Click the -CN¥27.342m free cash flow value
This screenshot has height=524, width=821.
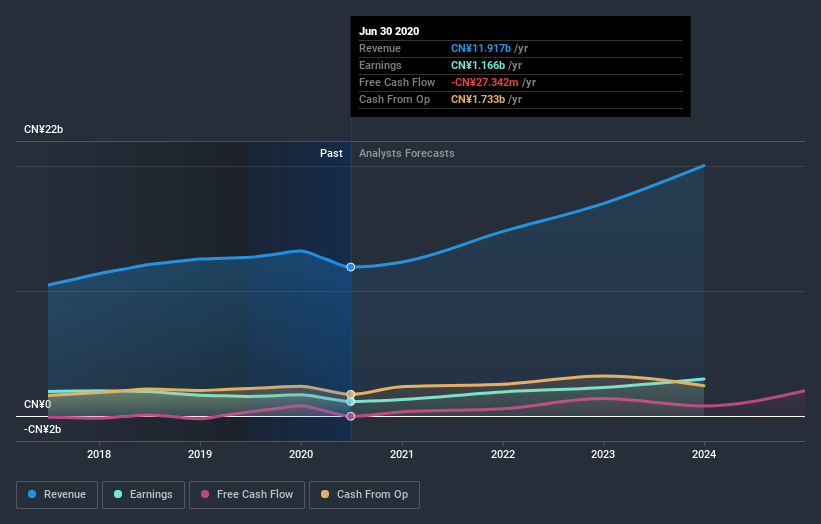click(x=485, y=82)
